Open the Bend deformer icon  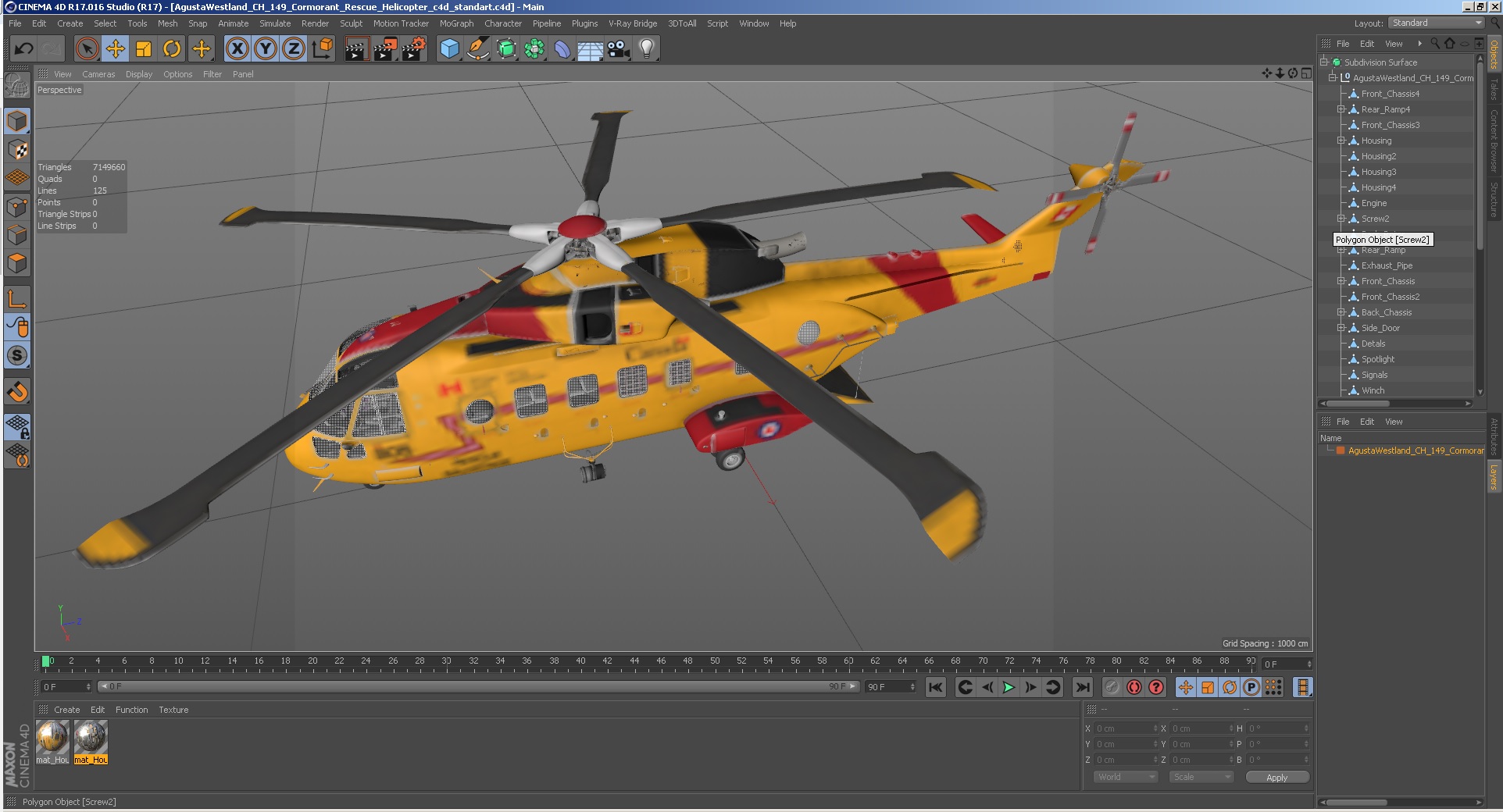click(x=562, y=49)
